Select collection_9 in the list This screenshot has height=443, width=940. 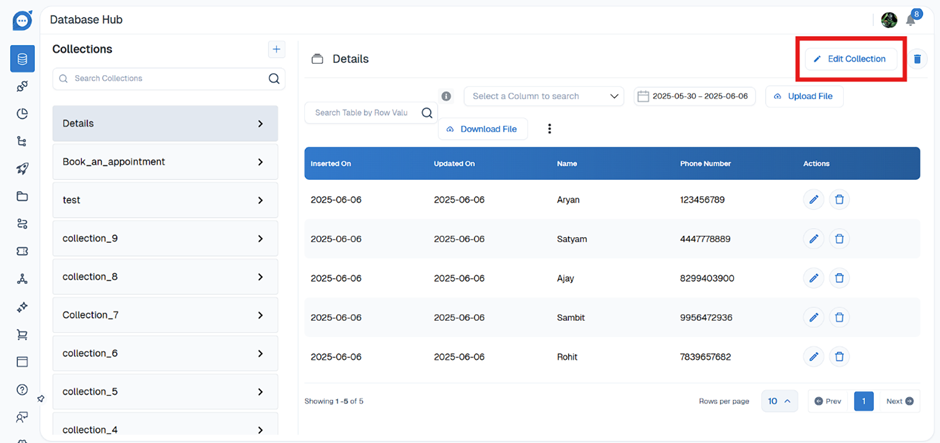point(165,239)
